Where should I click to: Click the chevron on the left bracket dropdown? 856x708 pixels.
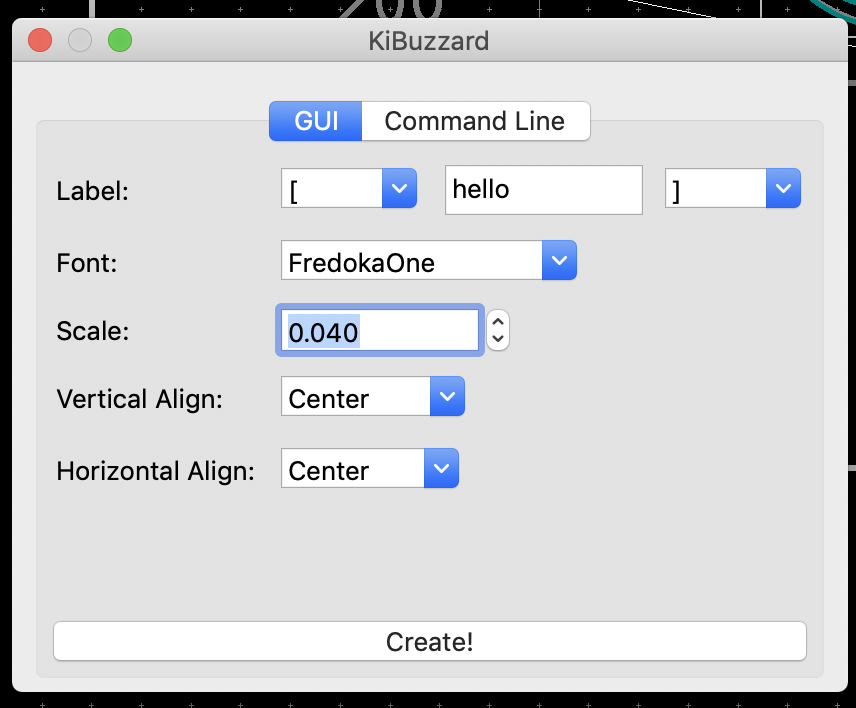[400, 188]
